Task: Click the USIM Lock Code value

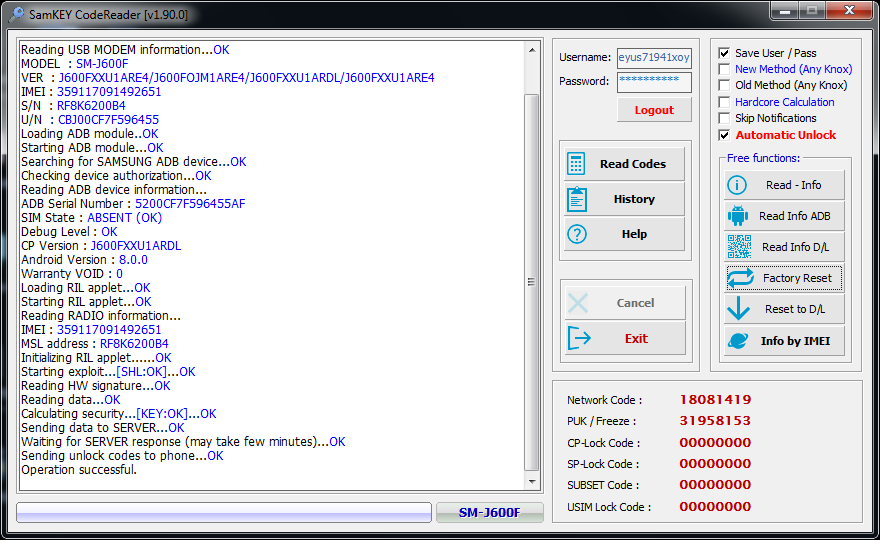Action: [x=715, y=506]
